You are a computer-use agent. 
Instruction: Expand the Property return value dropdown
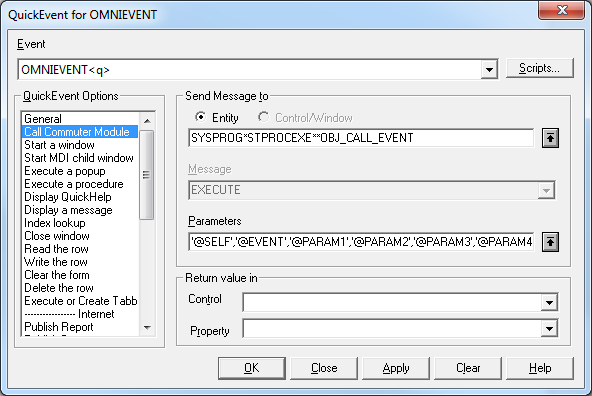549,328
